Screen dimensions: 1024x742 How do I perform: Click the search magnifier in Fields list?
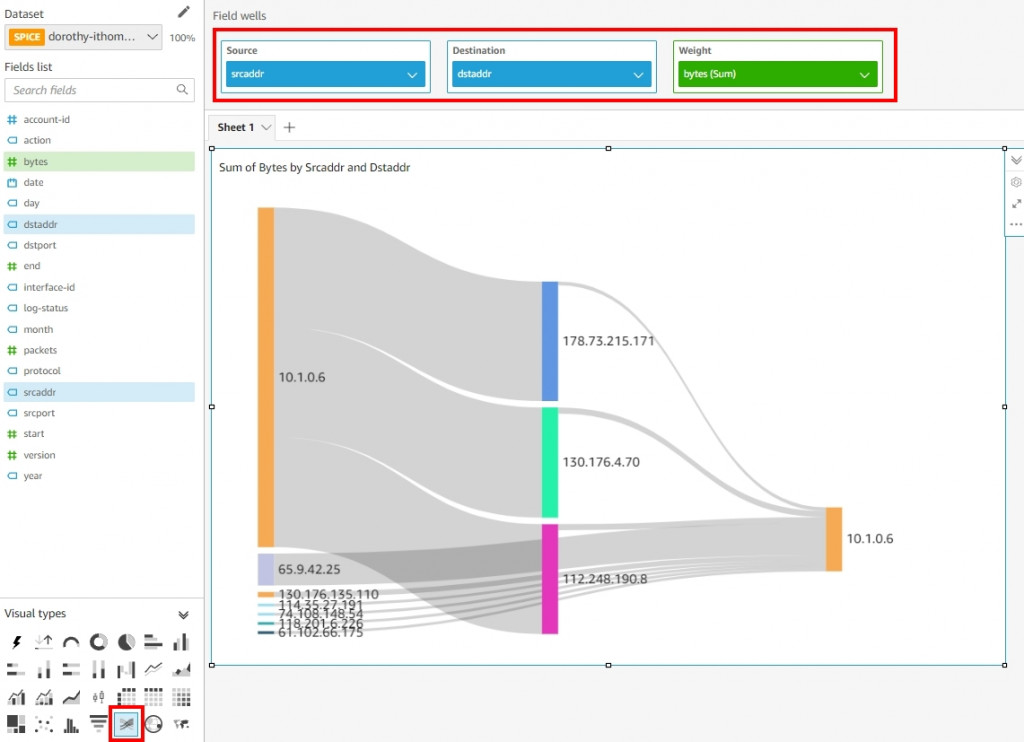coord(182,89)
